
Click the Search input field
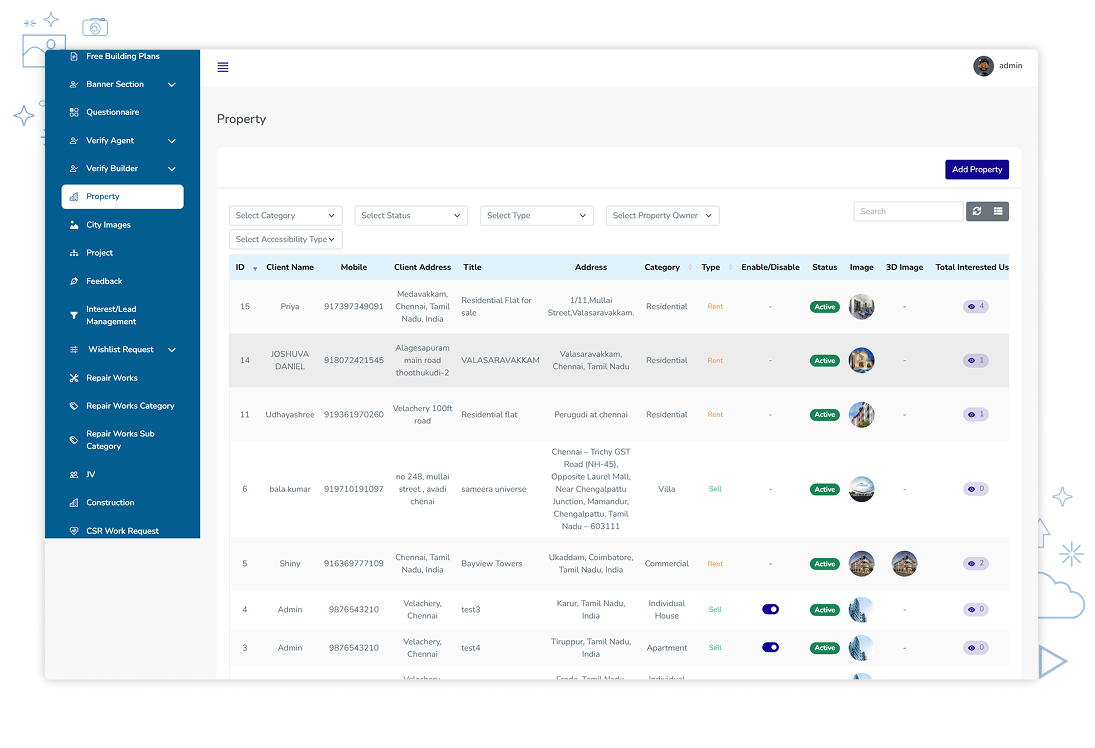909,211
